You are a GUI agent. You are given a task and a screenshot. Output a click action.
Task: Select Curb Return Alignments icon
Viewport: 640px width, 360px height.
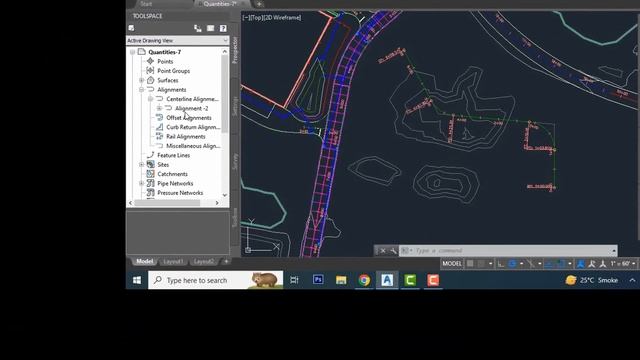click(159, 127)
